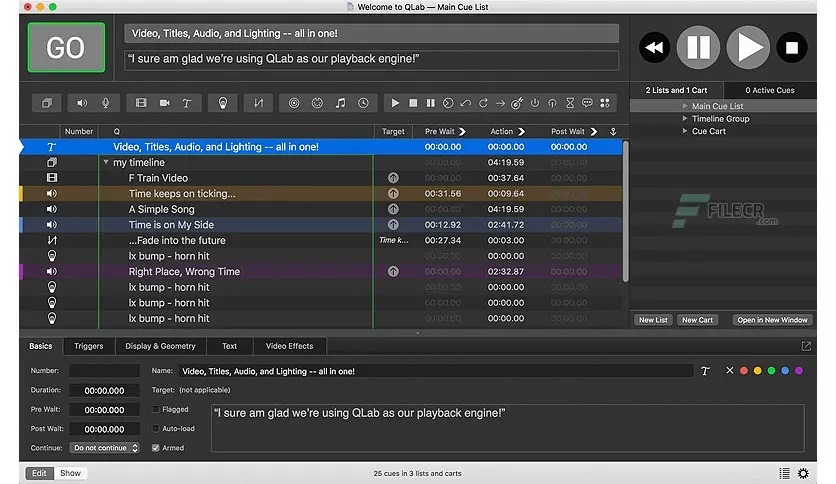Screen dimensions: 836x484
Task: Open the settings gear in status bar
Action: pyautogui.click(x=802, y=473)
